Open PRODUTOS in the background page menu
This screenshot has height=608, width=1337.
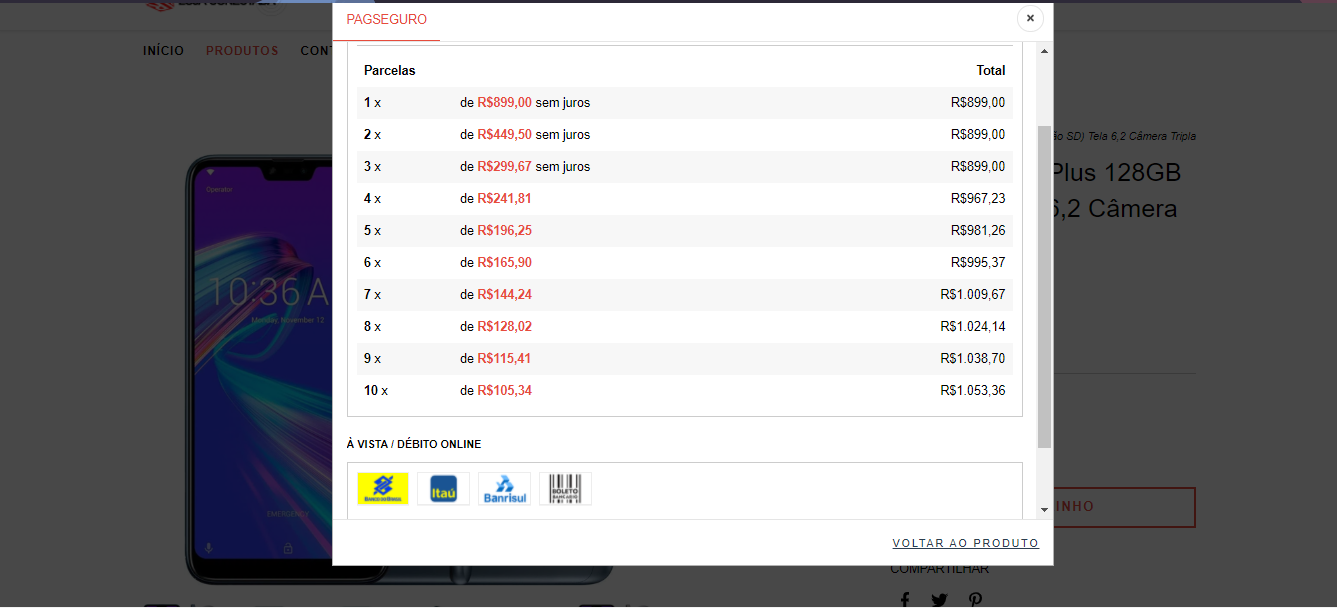242,51
